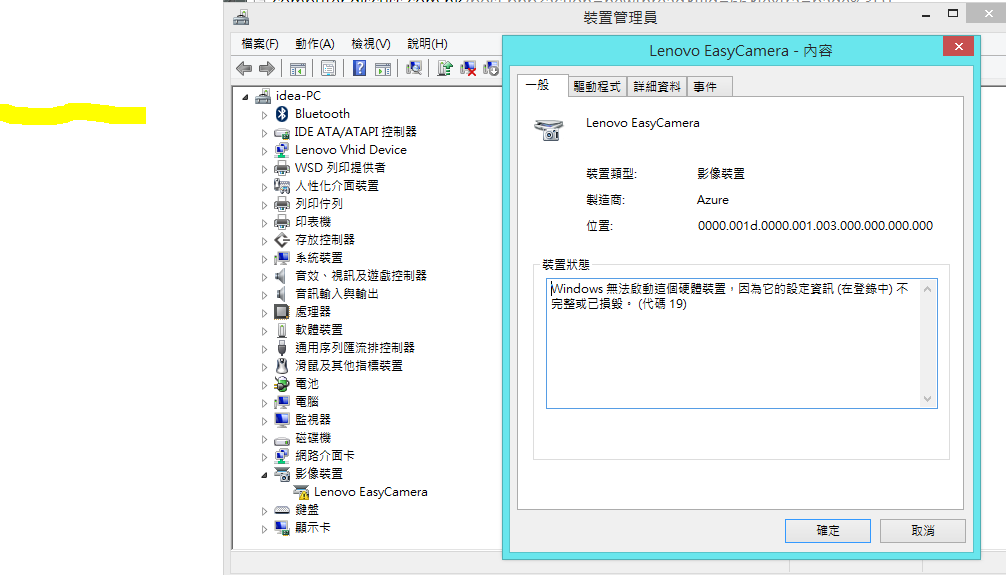Click the IDE ATA/ATAPI 控制器 icon
This screenshot has width=1006, height=575.
tap(282, 132)
